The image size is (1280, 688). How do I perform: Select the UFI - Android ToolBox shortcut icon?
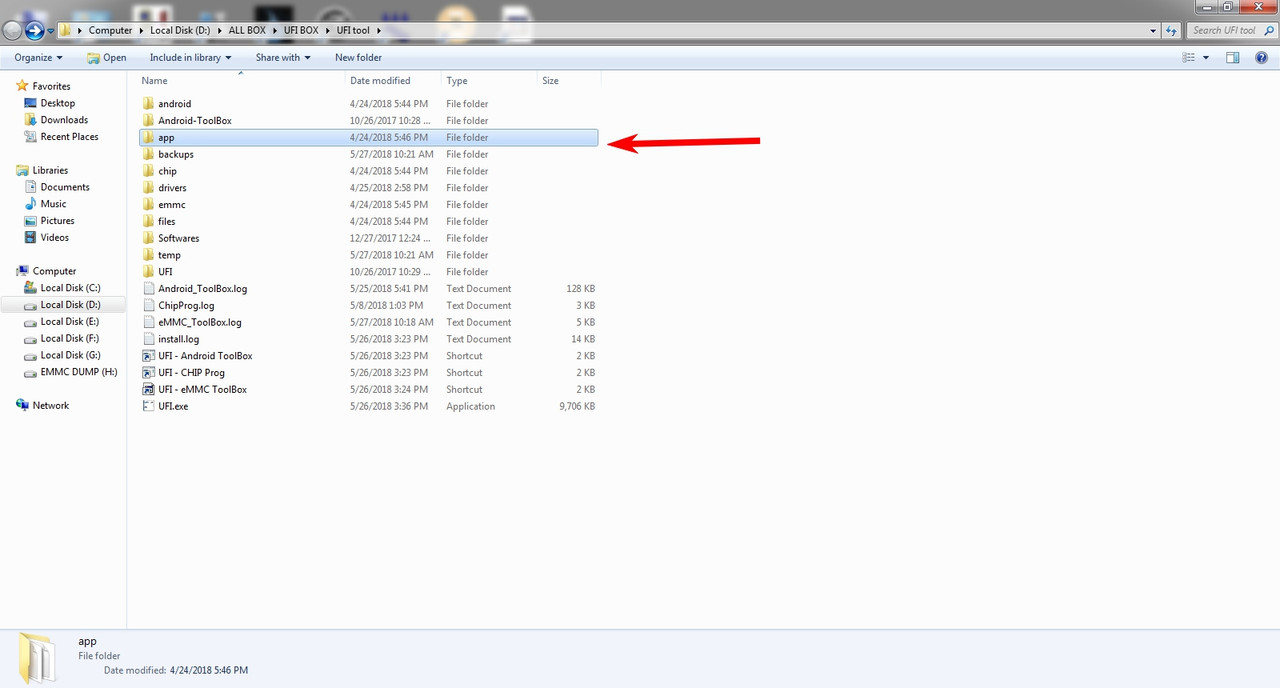(148, 356)
